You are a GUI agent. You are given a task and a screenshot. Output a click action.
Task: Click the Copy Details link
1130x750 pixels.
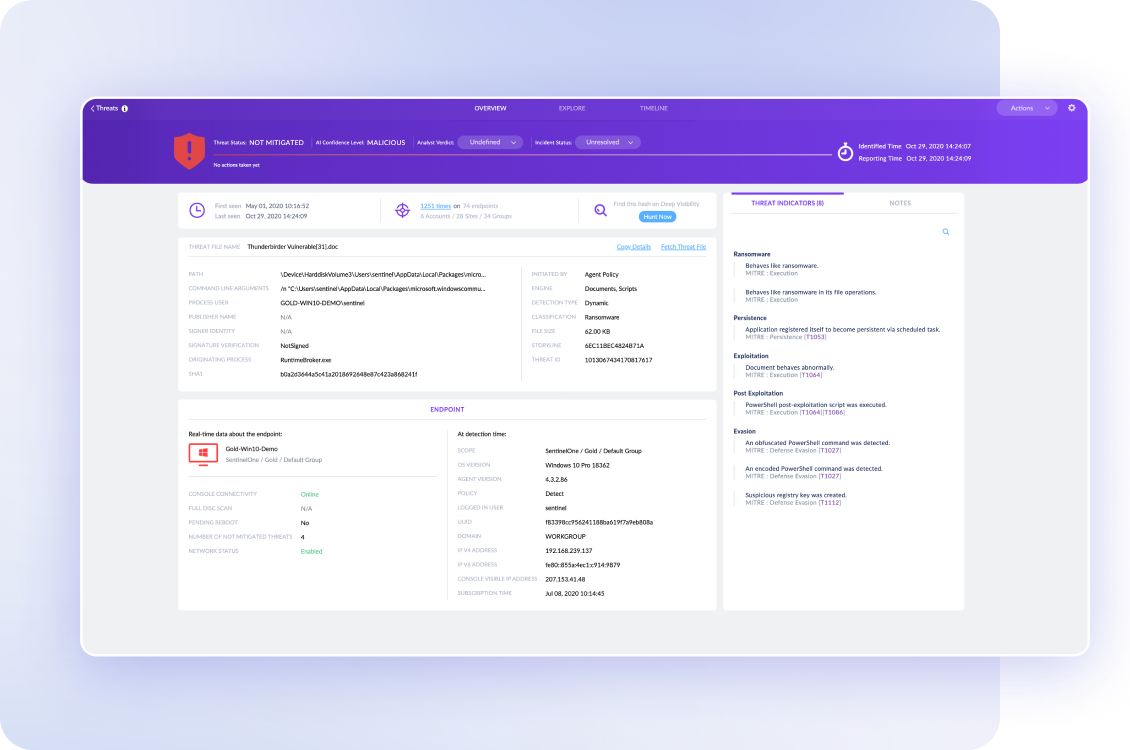(633, 246)
